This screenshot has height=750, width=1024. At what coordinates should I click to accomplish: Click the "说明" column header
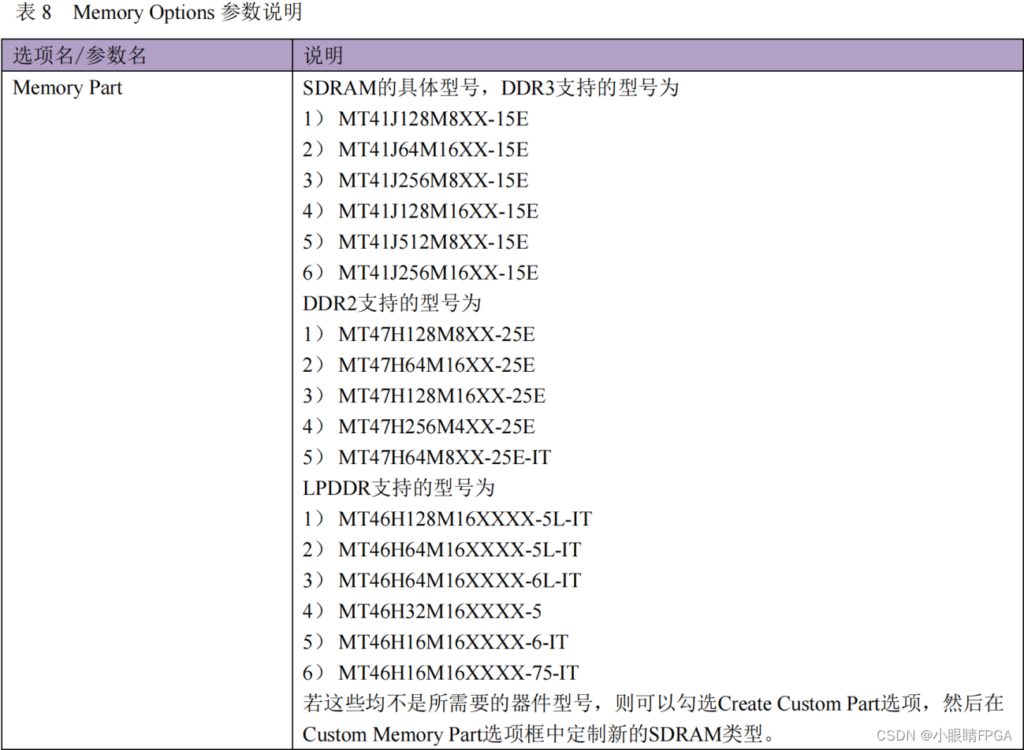coord(323,55)
